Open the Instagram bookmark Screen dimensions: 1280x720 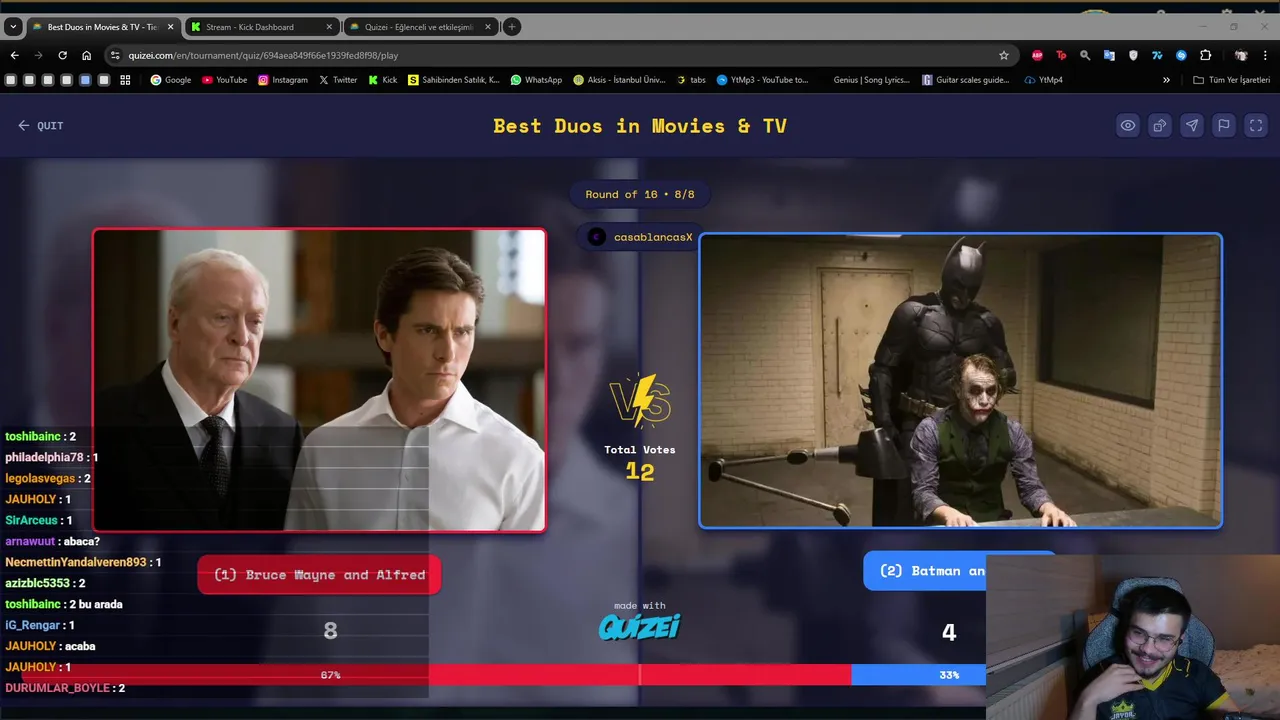click(283, 80)
